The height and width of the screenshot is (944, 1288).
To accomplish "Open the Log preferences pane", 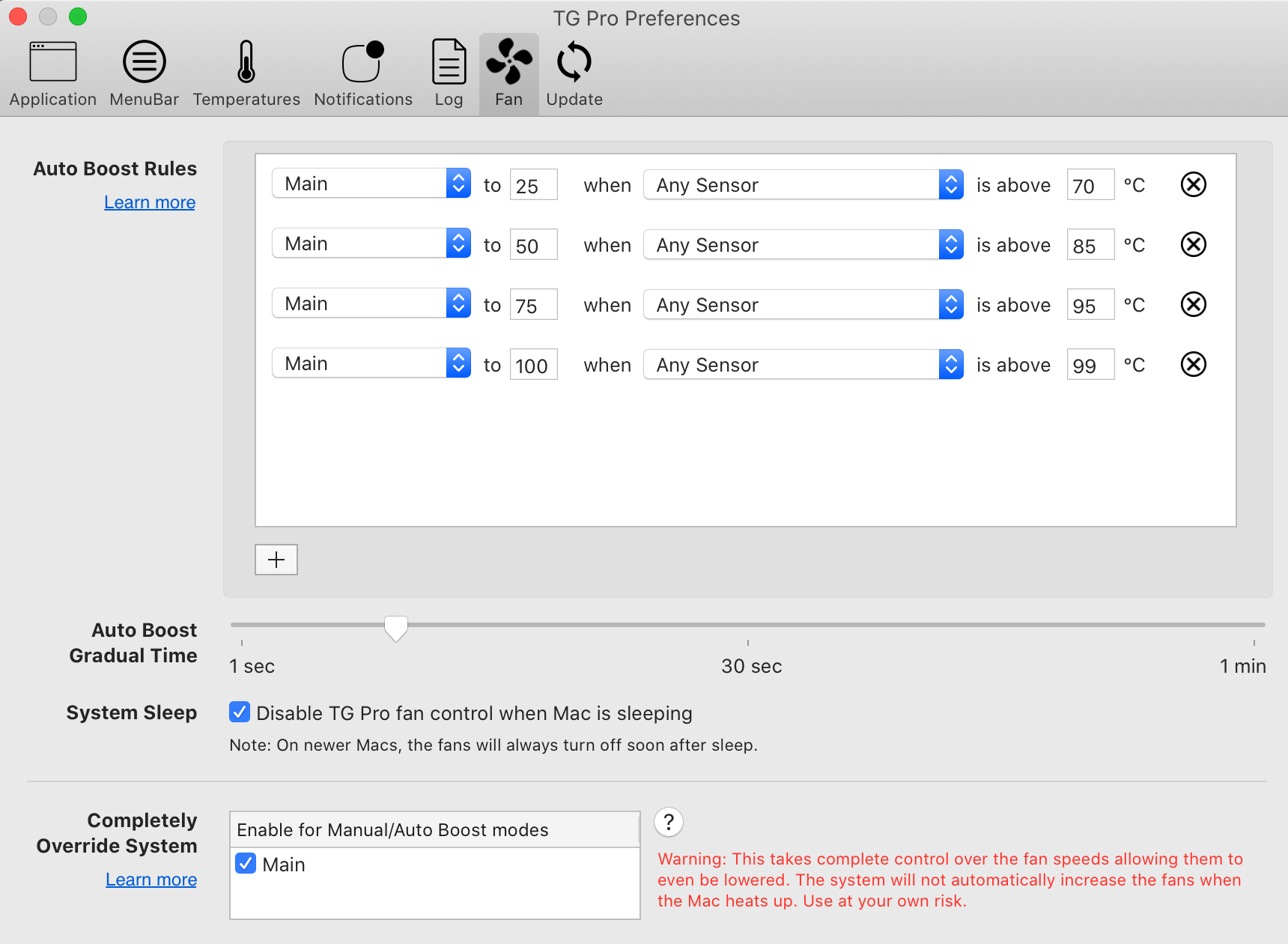I will tap(449, 74).
